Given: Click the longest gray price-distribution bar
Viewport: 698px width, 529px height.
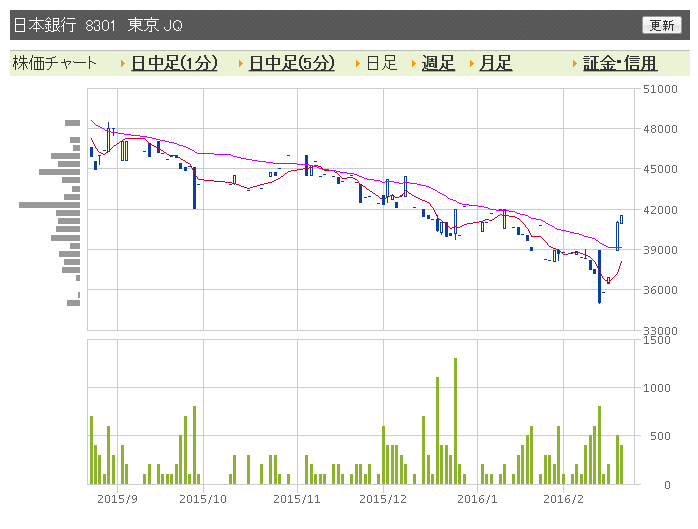Looking at the screenshot, I should [49, 205].
